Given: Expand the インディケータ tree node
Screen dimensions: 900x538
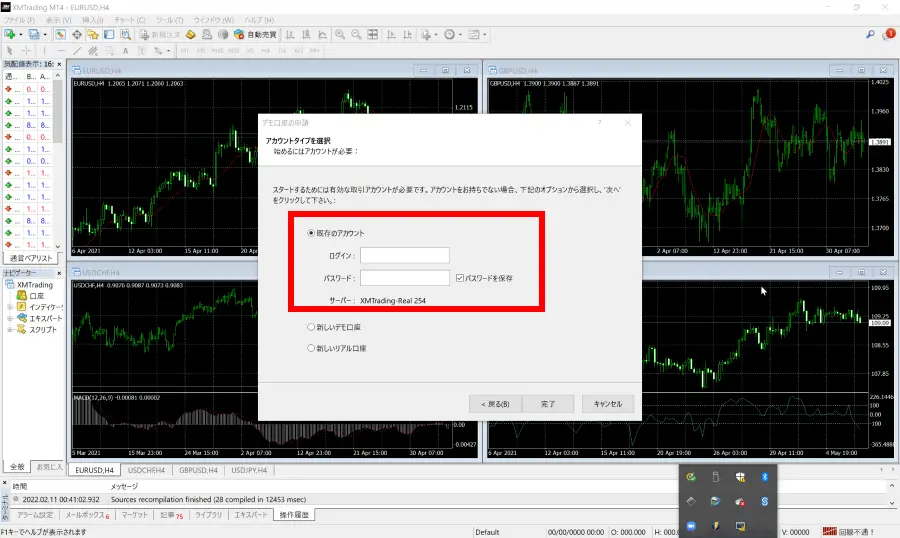Looking at the screenshot, I should click(x=10, y=307).
